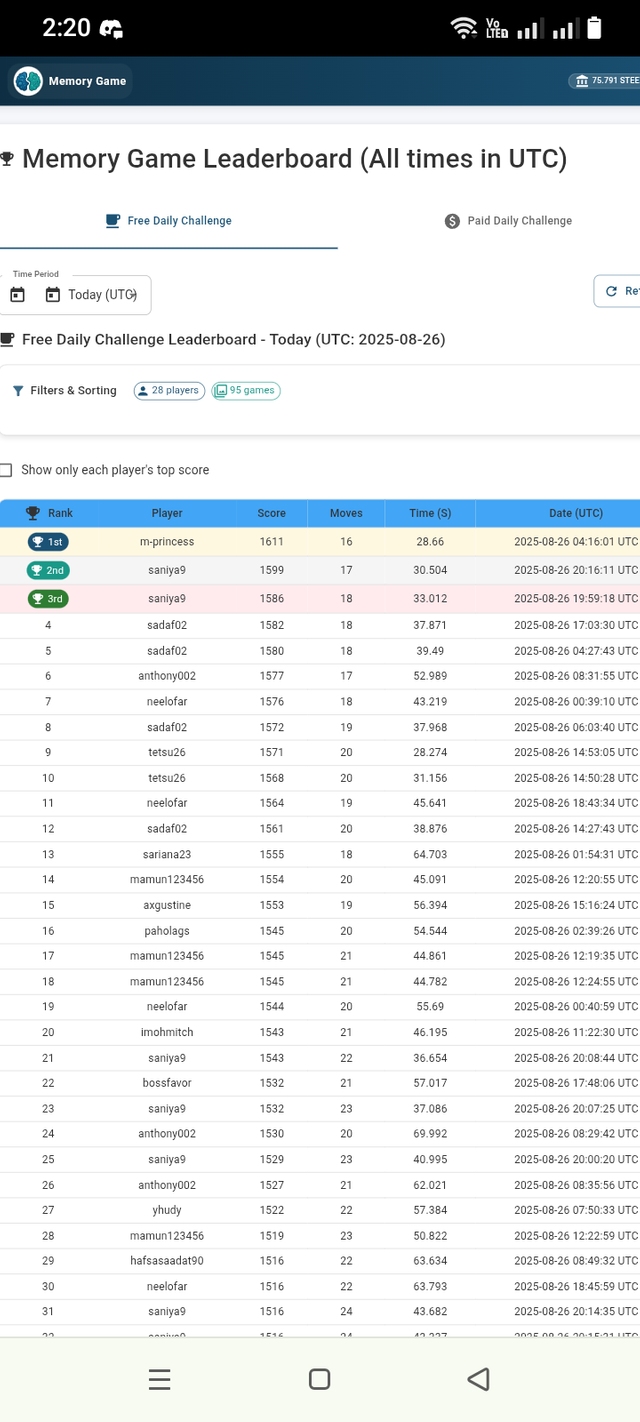Tap the refresh arrow icon

tap(611, 291)
